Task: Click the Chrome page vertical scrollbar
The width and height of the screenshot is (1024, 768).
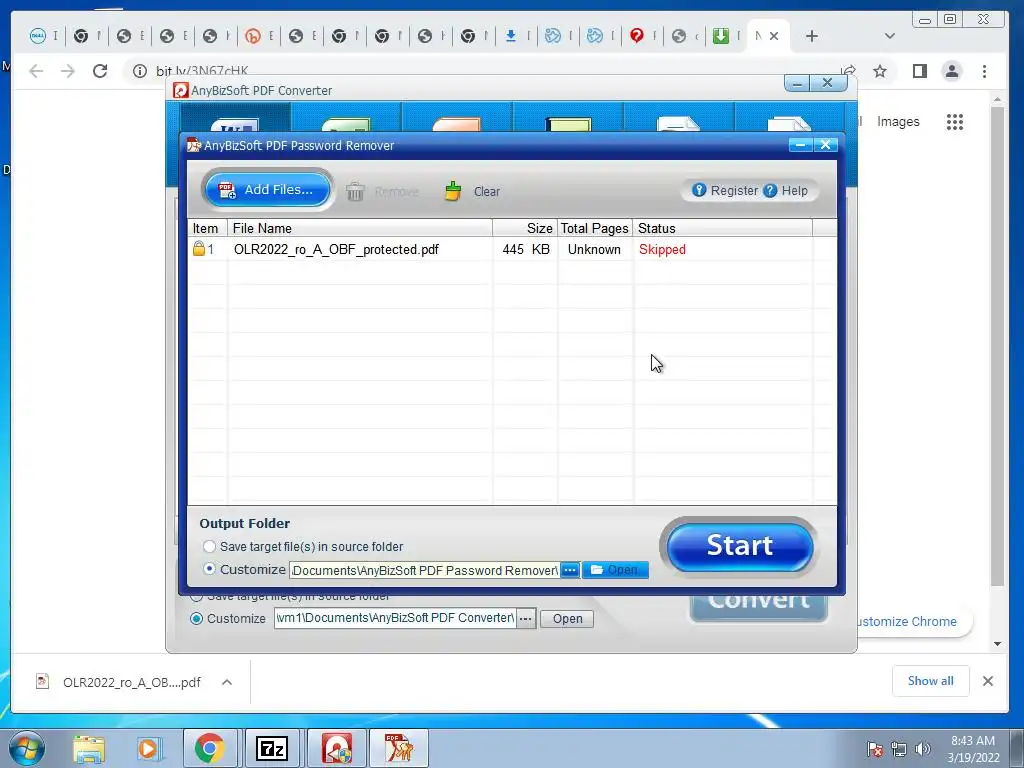Action: [x=997, y=347]
